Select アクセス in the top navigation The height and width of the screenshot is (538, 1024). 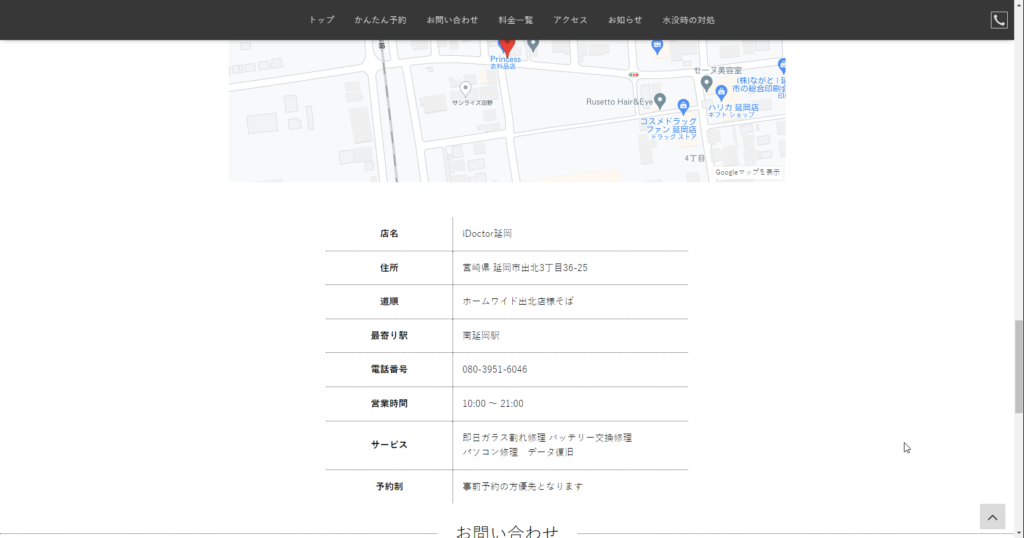click(x=570, y=20)
